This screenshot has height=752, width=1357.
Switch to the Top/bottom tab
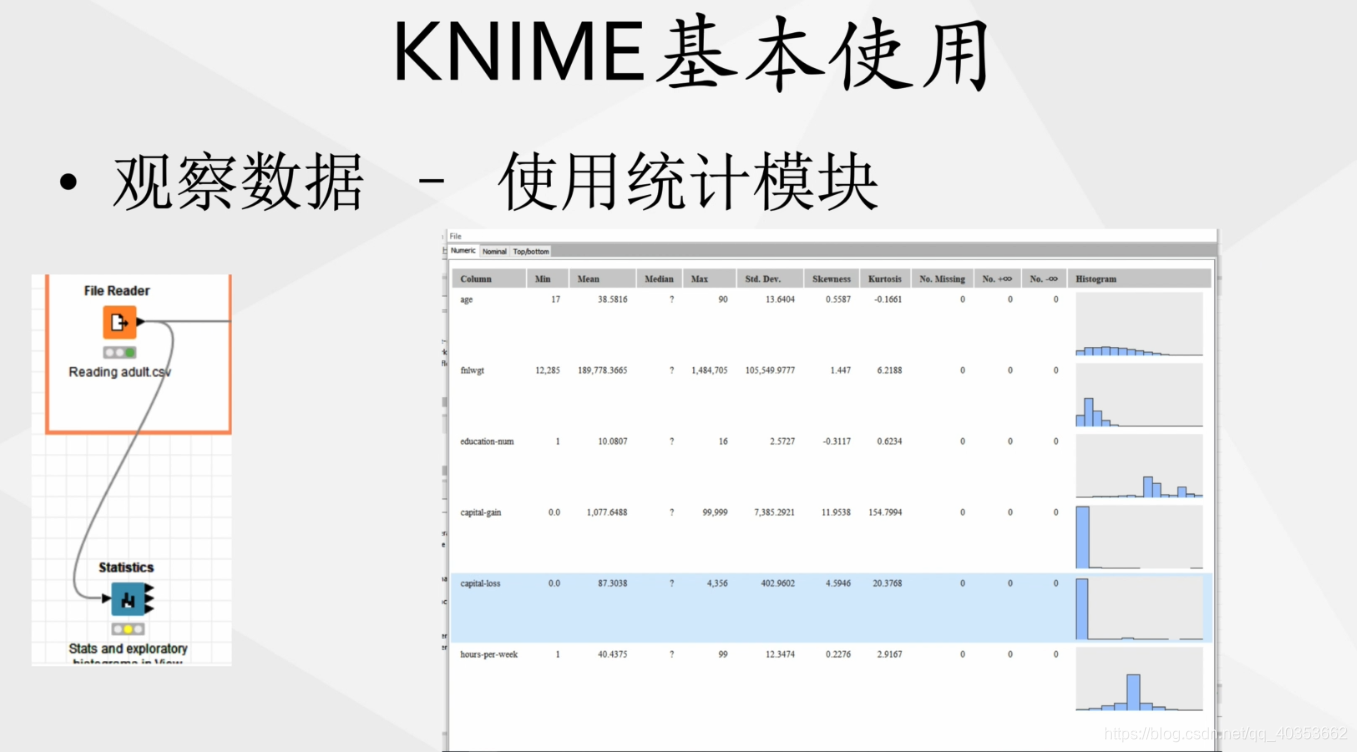(x=531, y=251)
